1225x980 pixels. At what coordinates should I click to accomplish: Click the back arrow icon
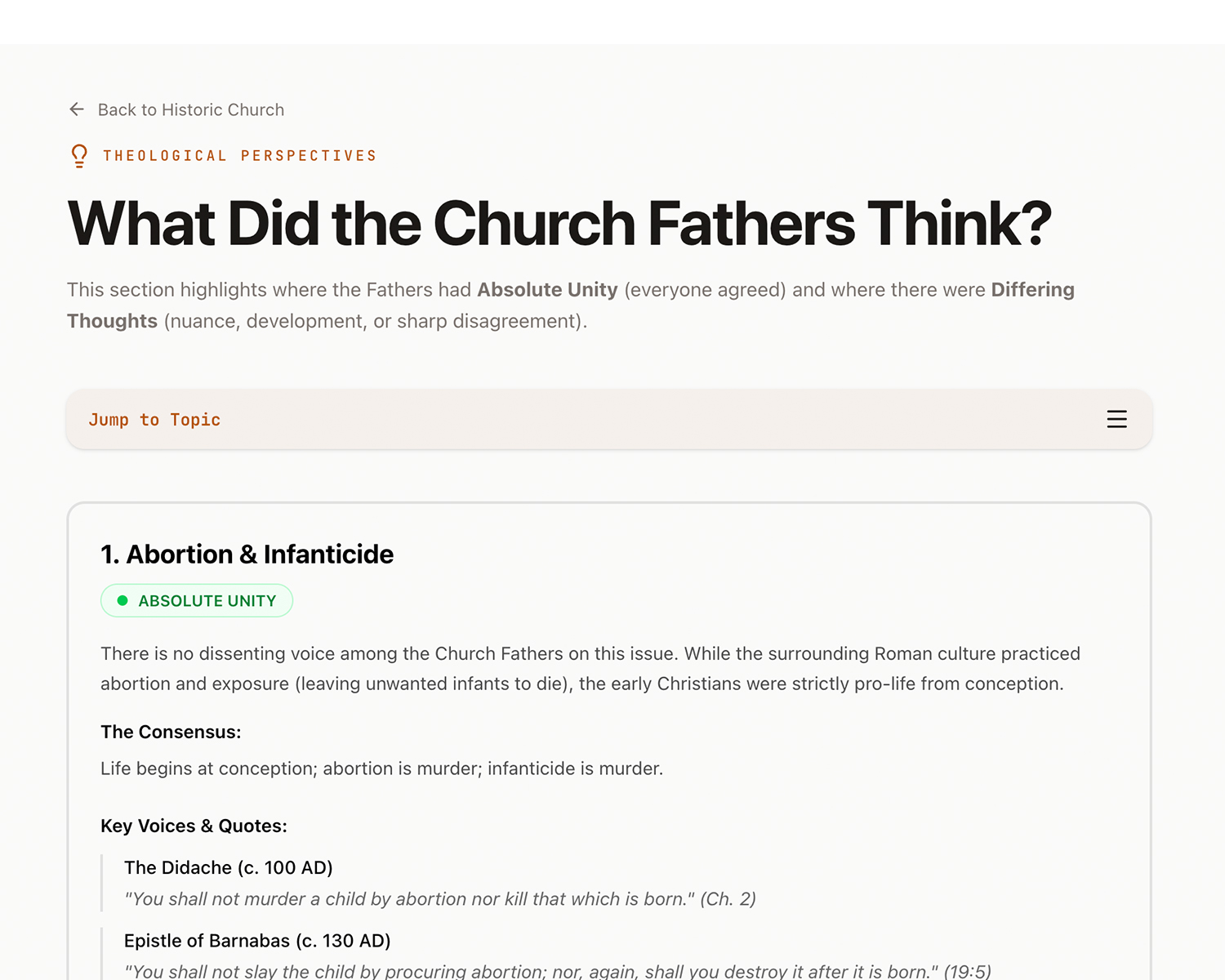click(77, 109)
